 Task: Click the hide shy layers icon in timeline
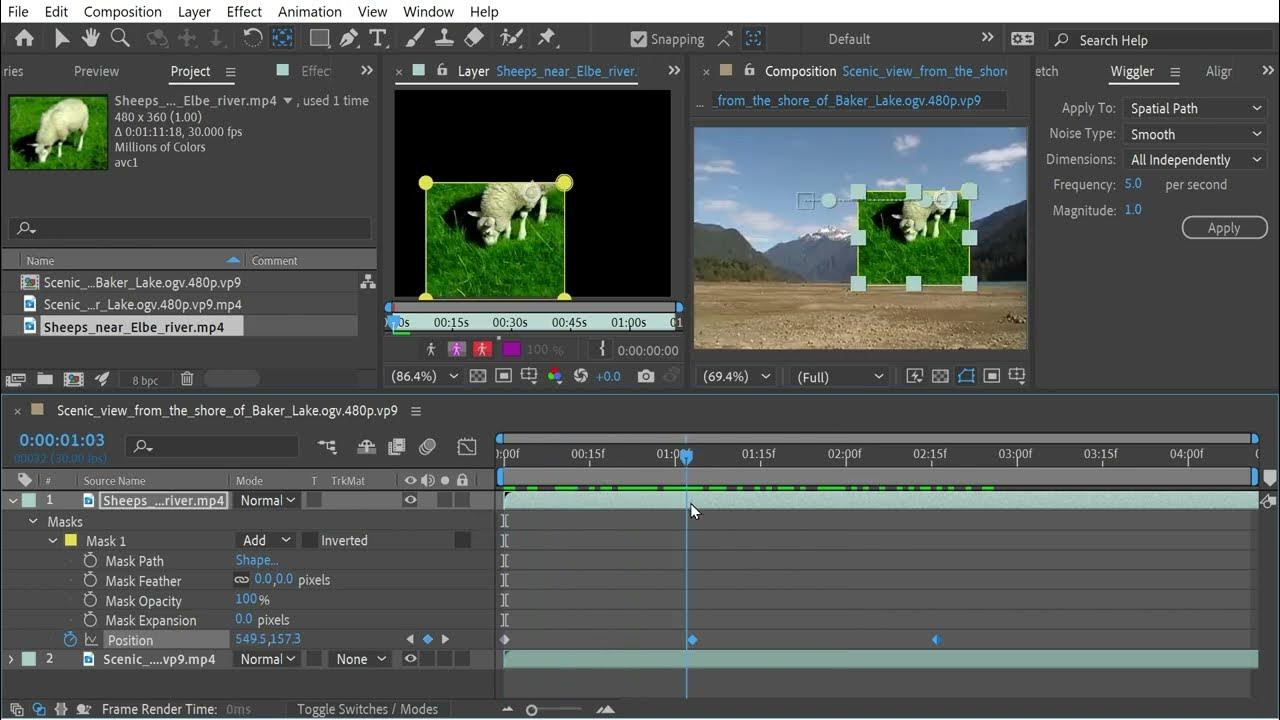click(x=366, y=447)
